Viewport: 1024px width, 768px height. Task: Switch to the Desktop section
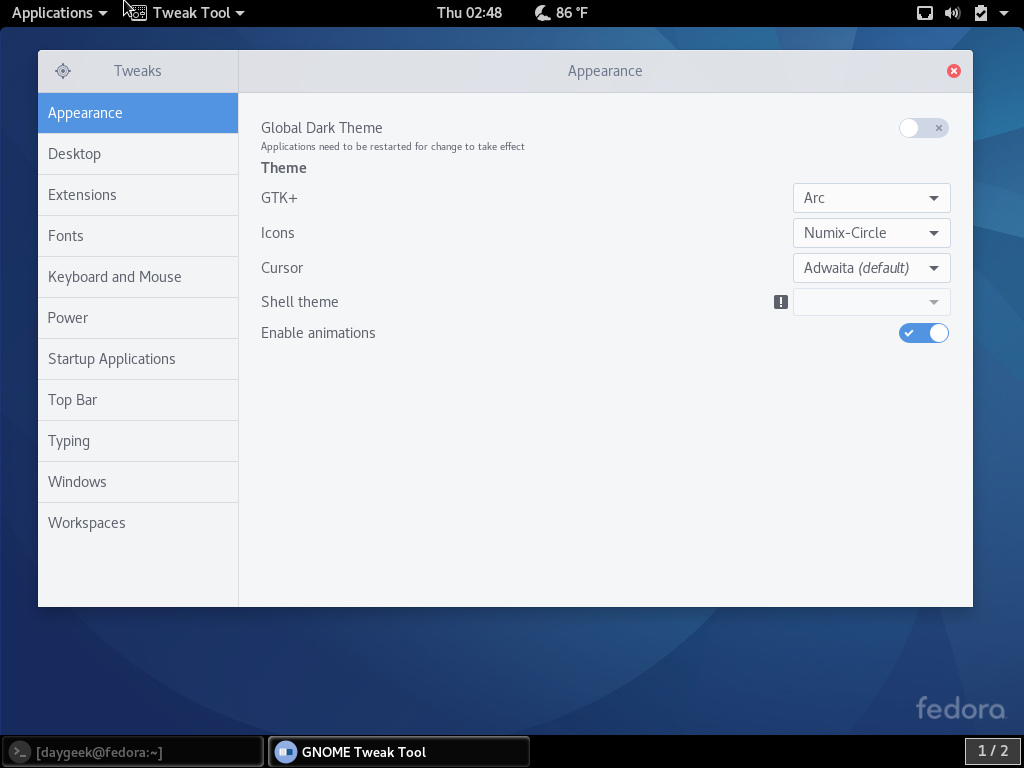pyautogui.click(x=138, y=154)
